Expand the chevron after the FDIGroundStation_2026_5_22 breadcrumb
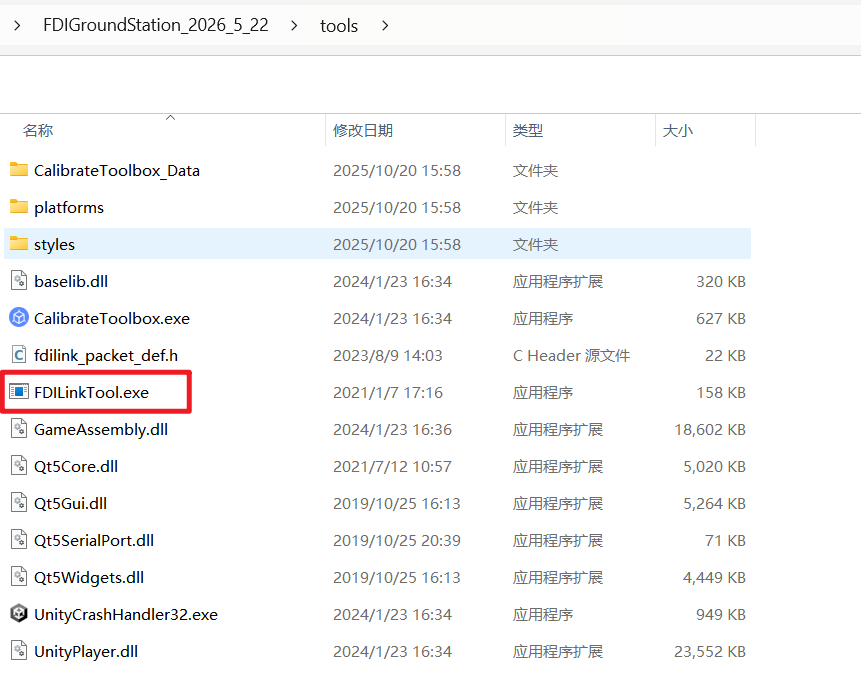The width and height of the screenshot is (861, 683). click(294, 25)
